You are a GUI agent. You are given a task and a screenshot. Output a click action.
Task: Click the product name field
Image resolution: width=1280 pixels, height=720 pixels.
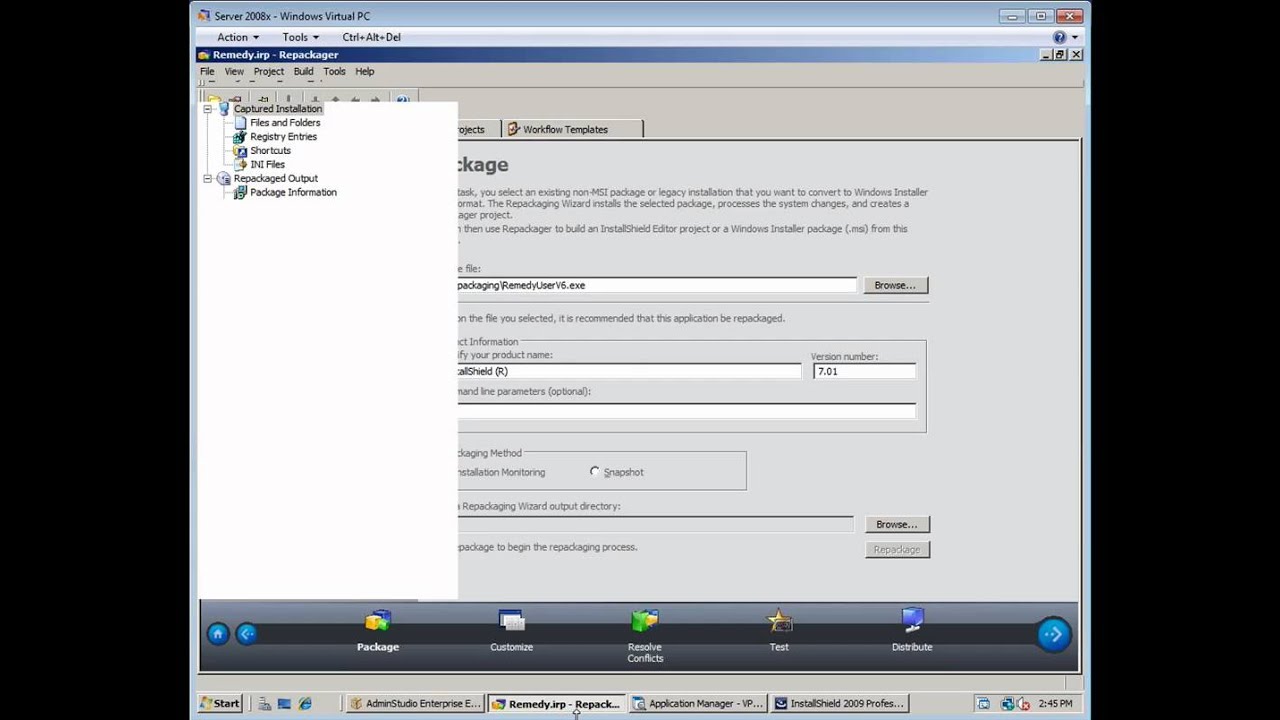tap(629, 372)
